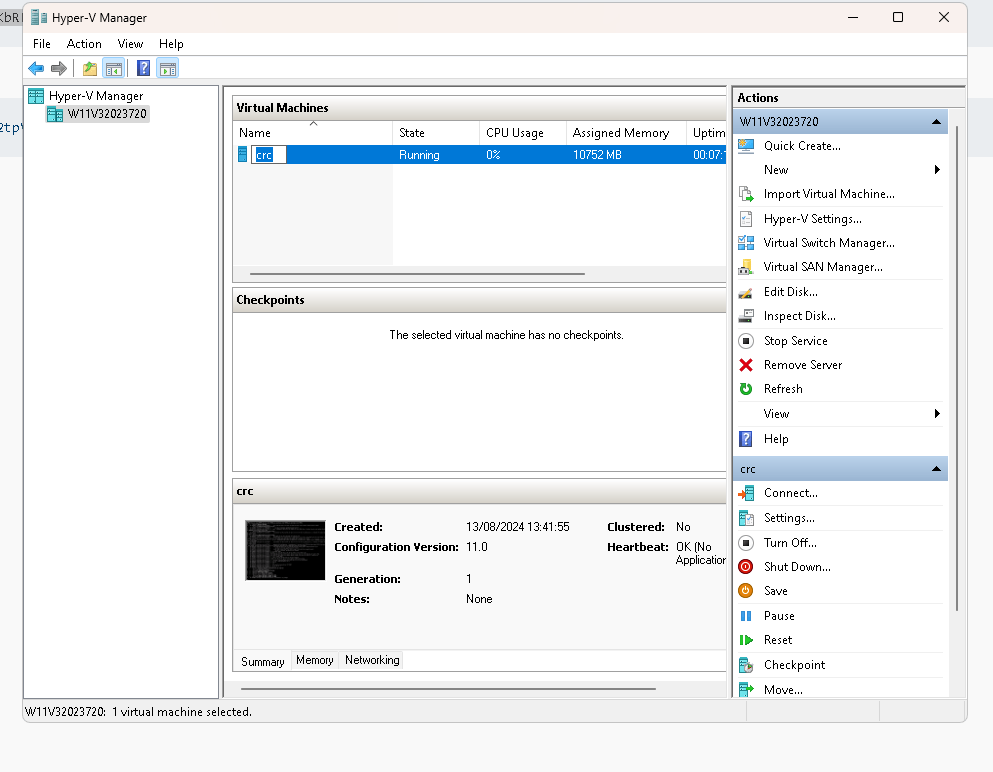This screenshot has height=772, width=993.
Task: Open the File menu
Action: click(x=42, y=44)
